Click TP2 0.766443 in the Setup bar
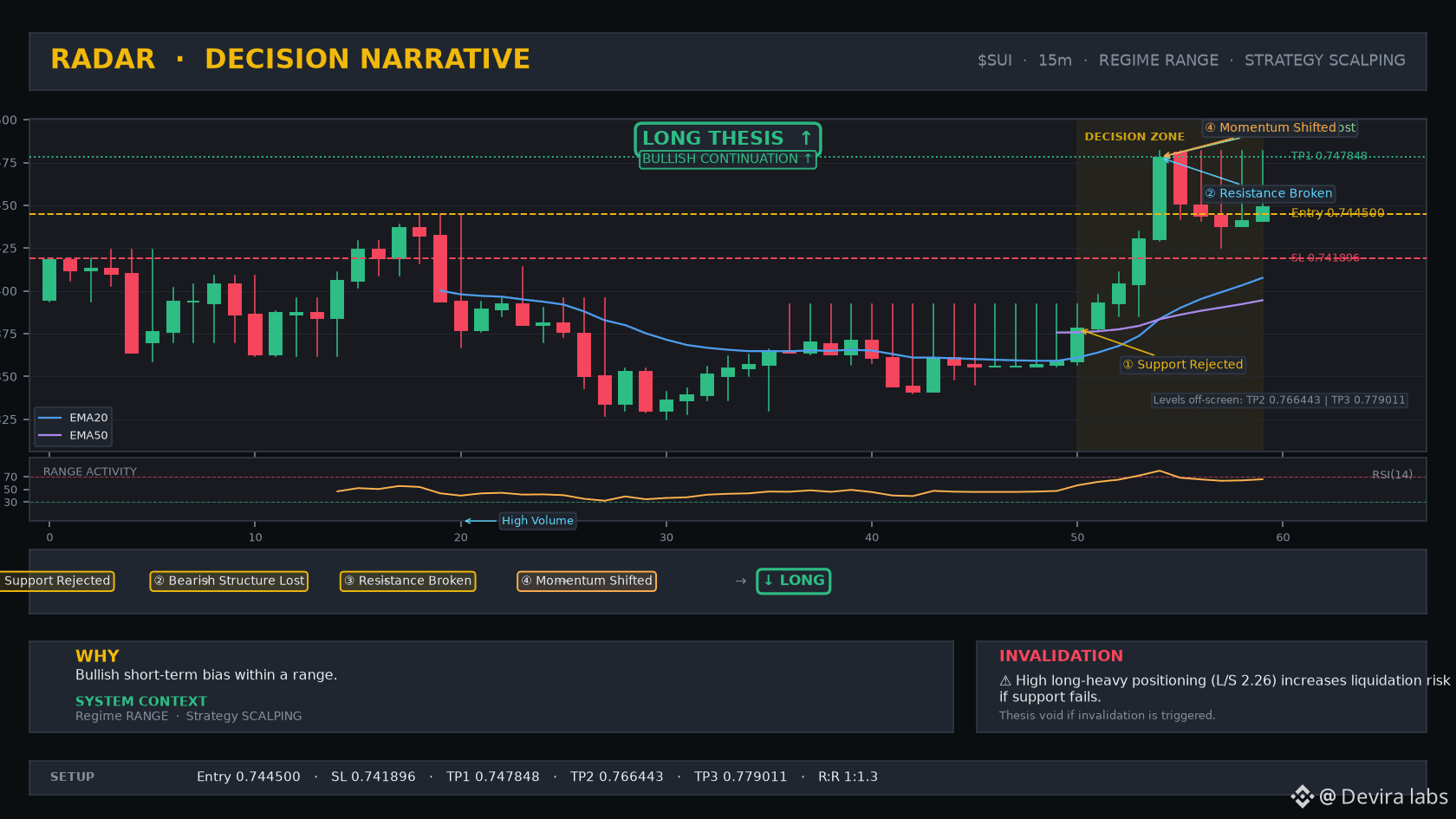 pyautogui.click(x=617, y=777)
